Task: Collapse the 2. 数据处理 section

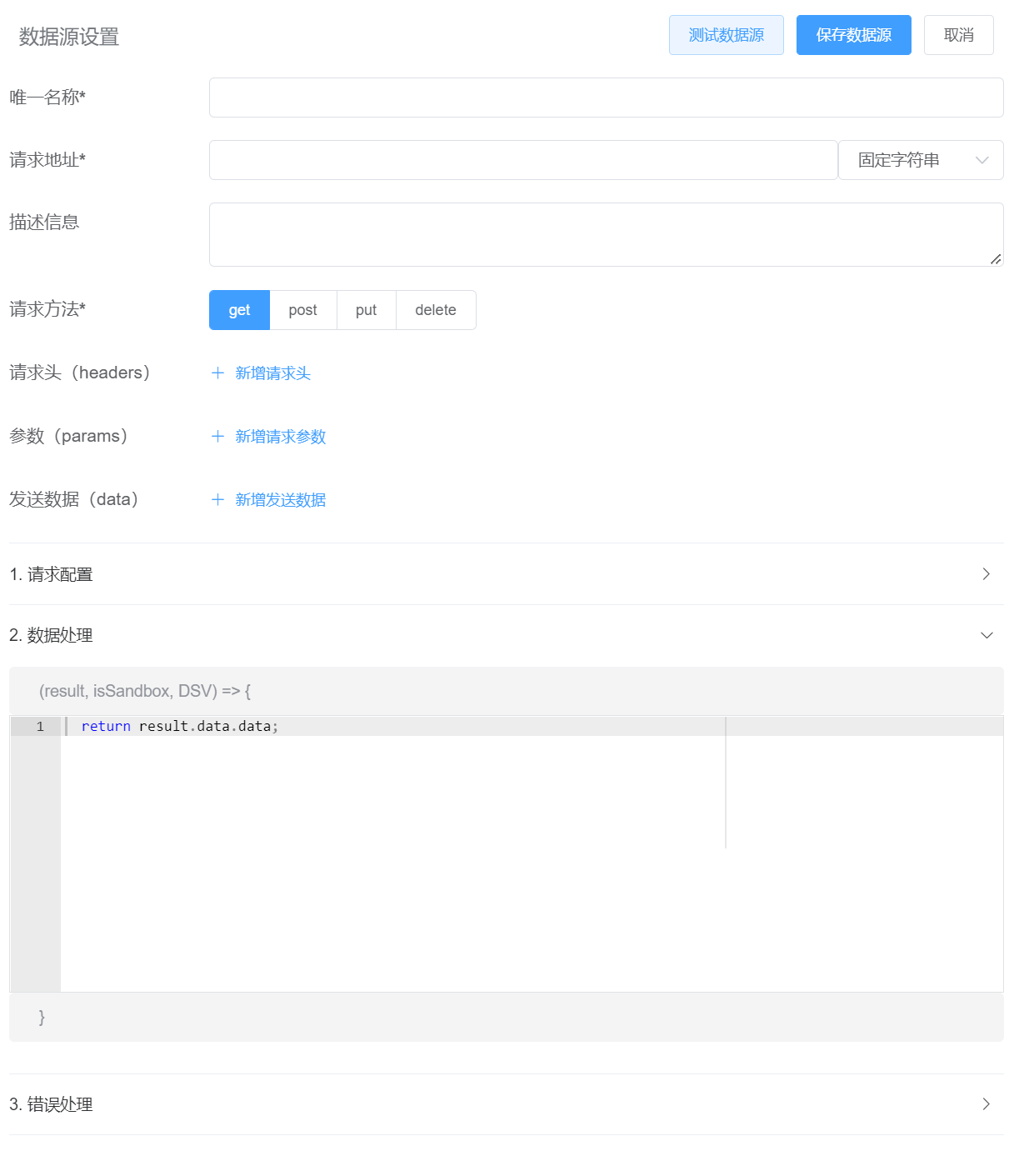Action: [x=507, y=635]
